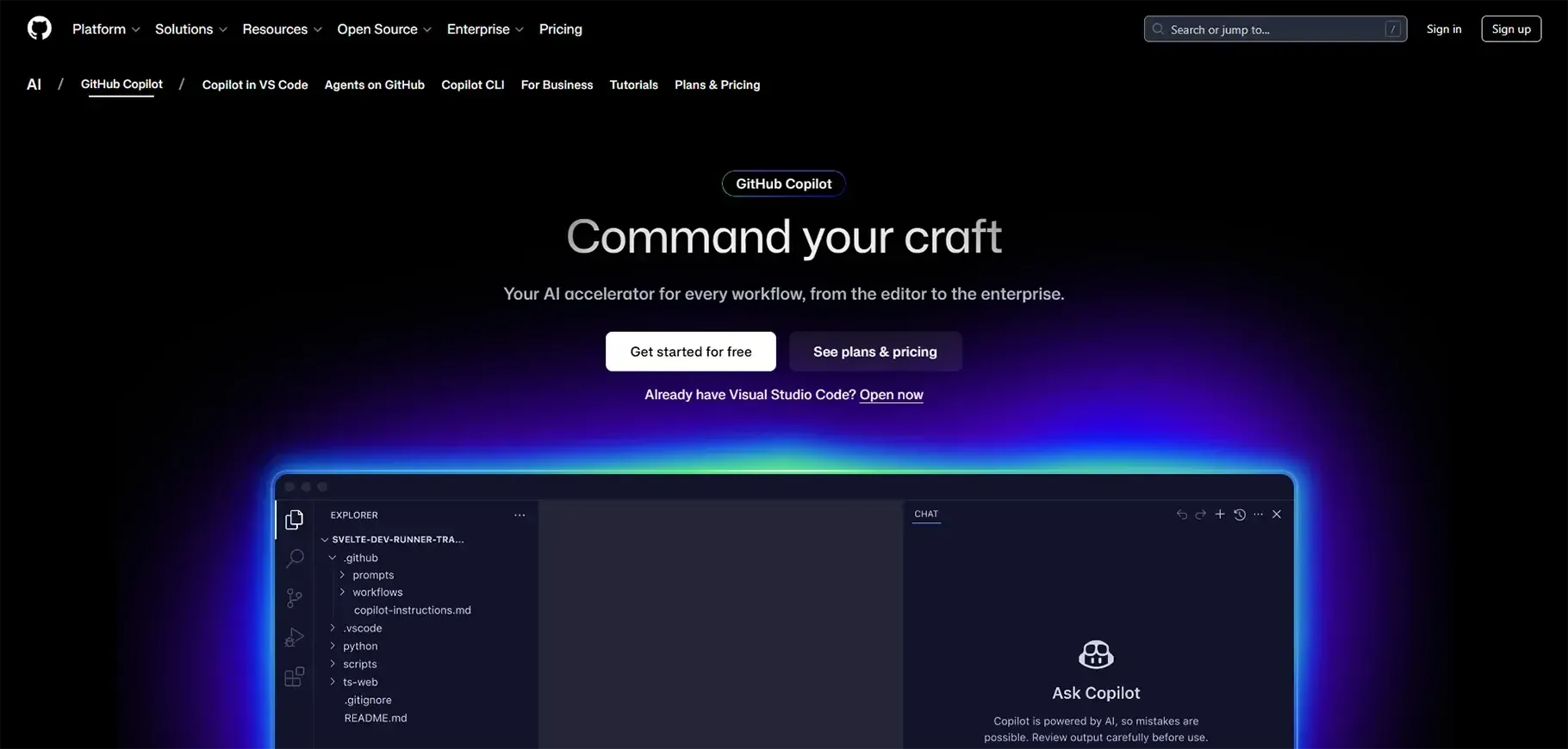Click Get started for free button
Image resolution: width=1568 pixels, height=749 pixels.
[x=691, y=352]
